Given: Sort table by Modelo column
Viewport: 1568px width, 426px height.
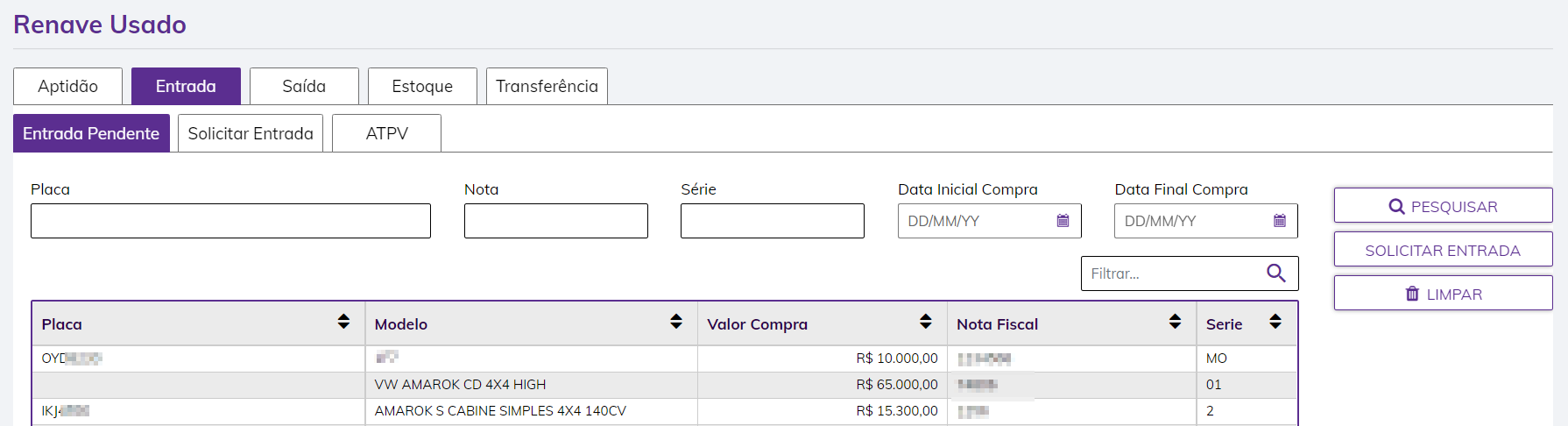Looking at the screenshot, I should pos(676,322).
